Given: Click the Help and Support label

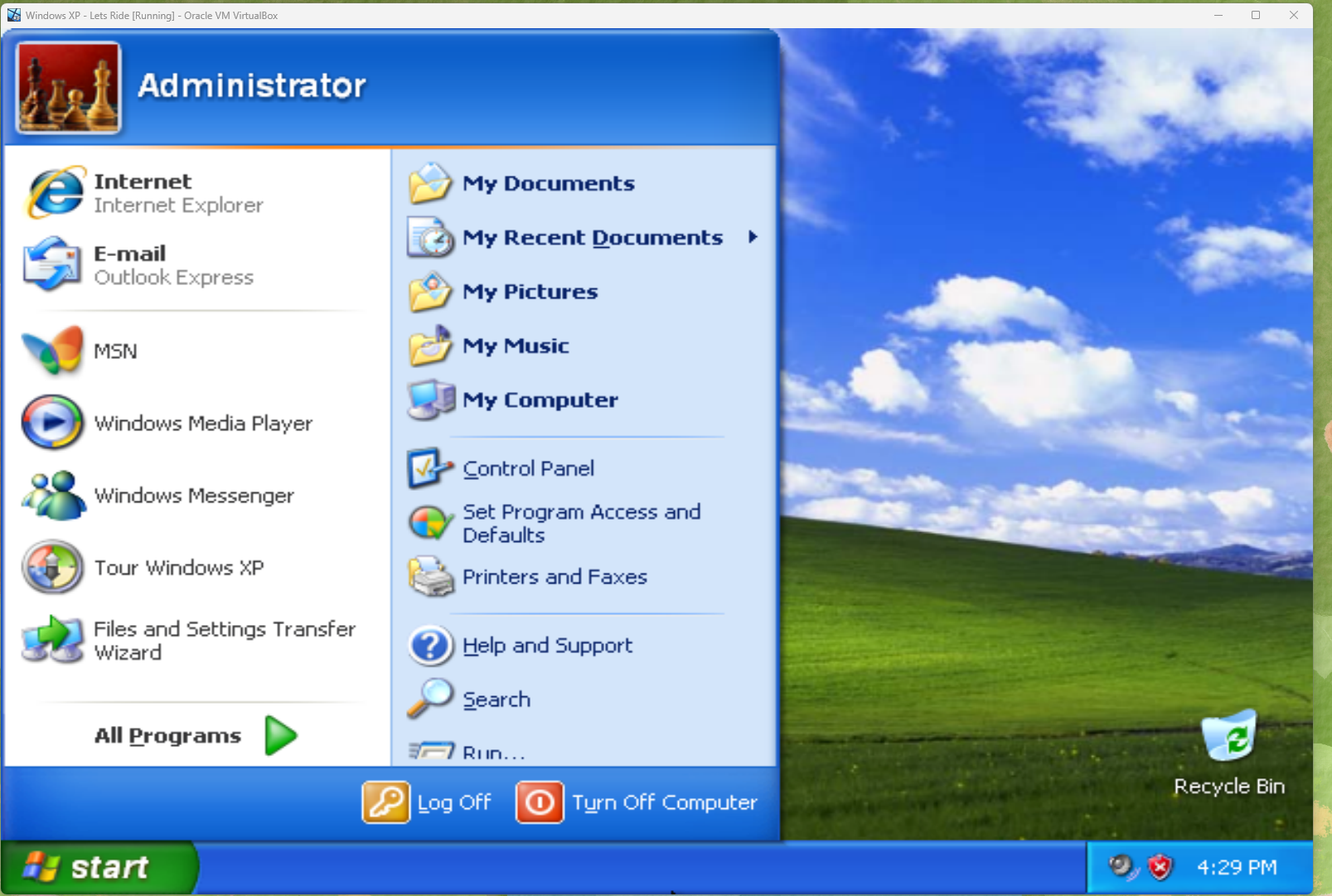Looking at the screenshot, I should coord(547,646).
